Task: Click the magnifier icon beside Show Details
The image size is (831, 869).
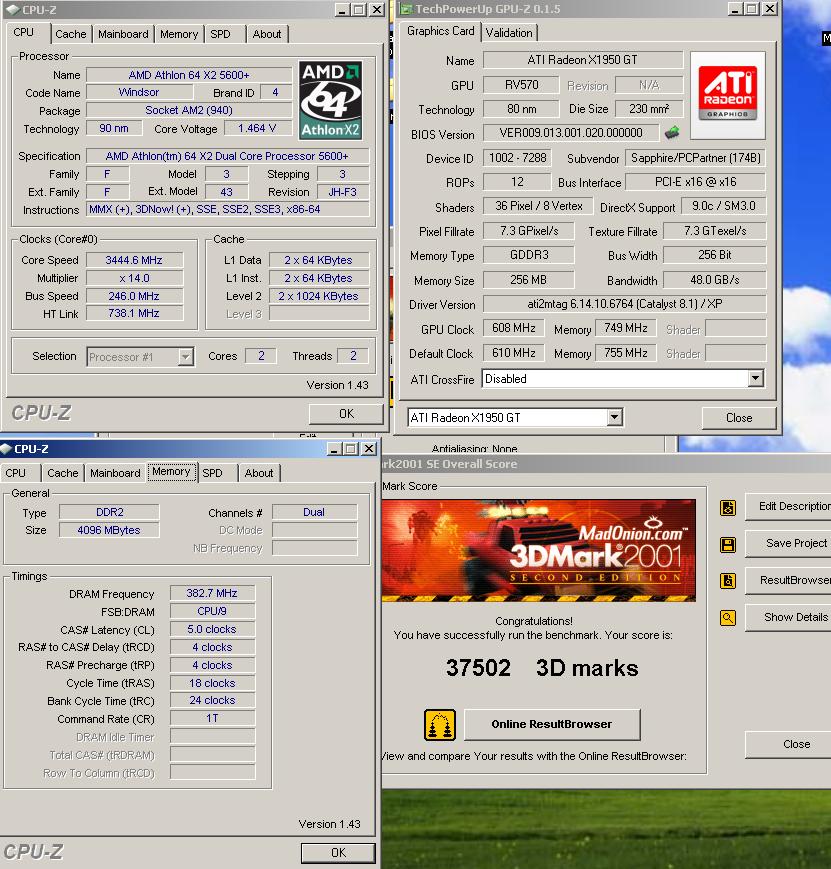Action: pos(728,617)
